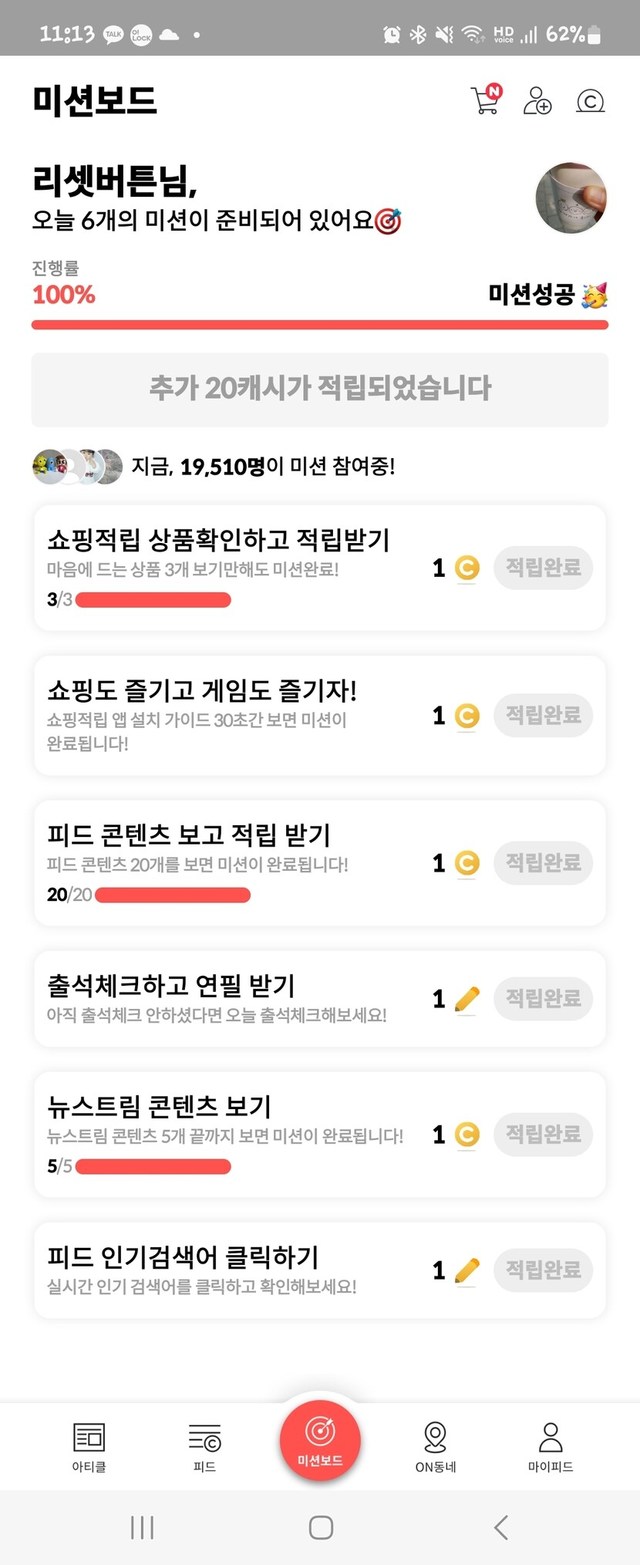Tap the 100% mission progress bar

point(320,324)
